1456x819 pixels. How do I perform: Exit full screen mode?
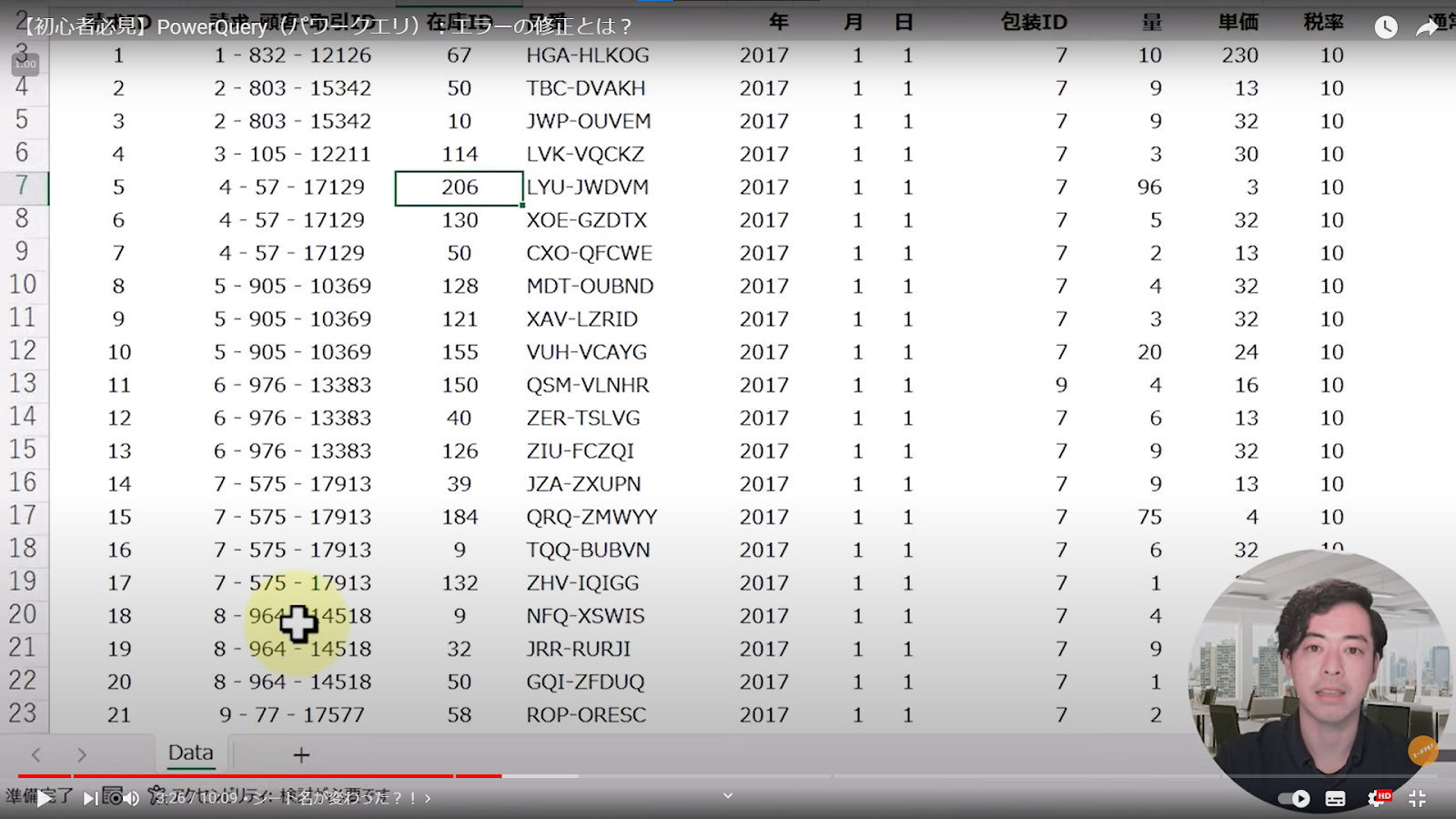(1417, 798)
